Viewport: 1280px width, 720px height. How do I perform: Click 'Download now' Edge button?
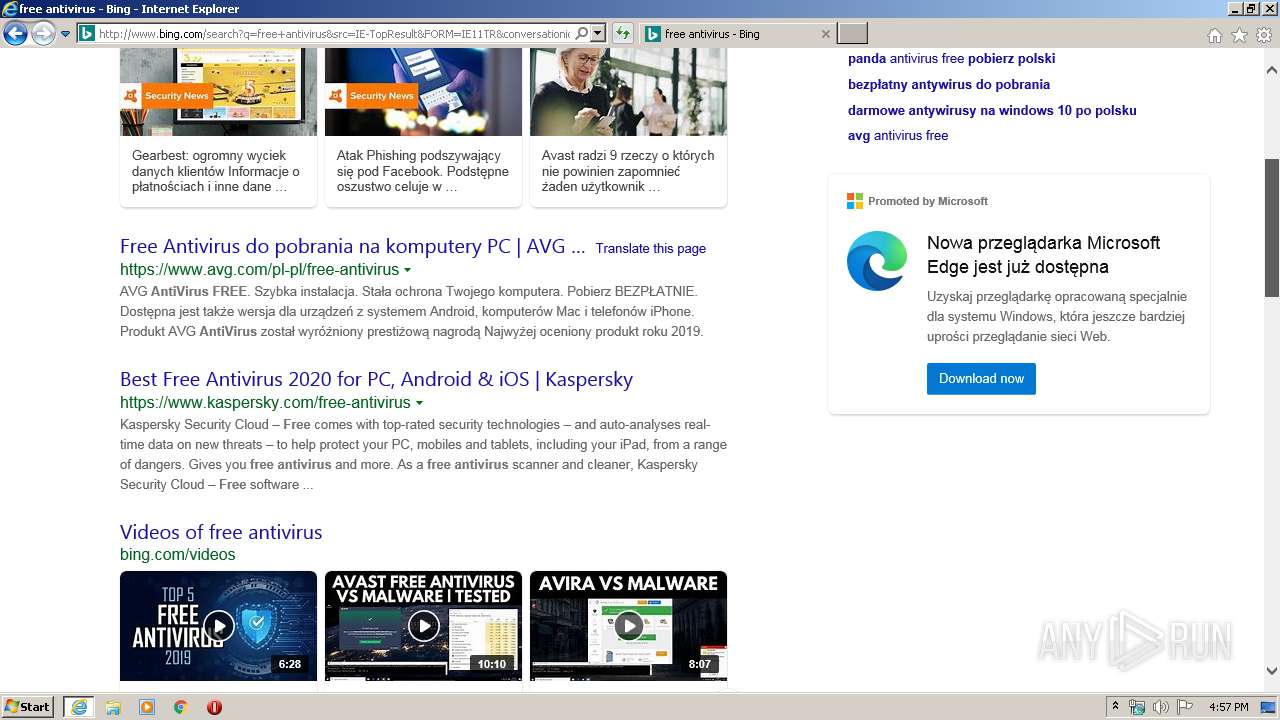point(981,379)
